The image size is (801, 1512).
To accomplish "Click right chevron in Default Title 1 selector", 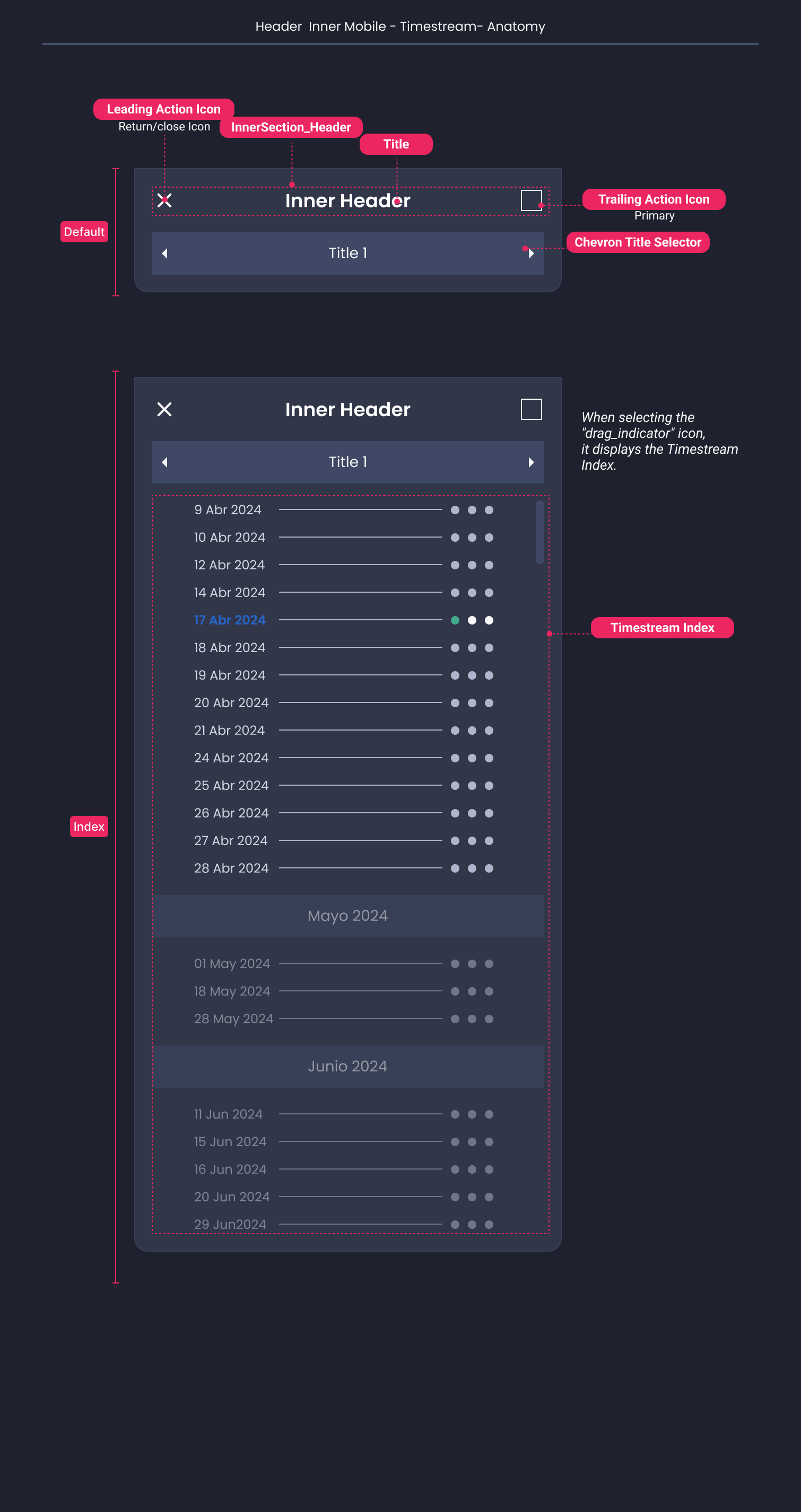I will coord(531,253).
